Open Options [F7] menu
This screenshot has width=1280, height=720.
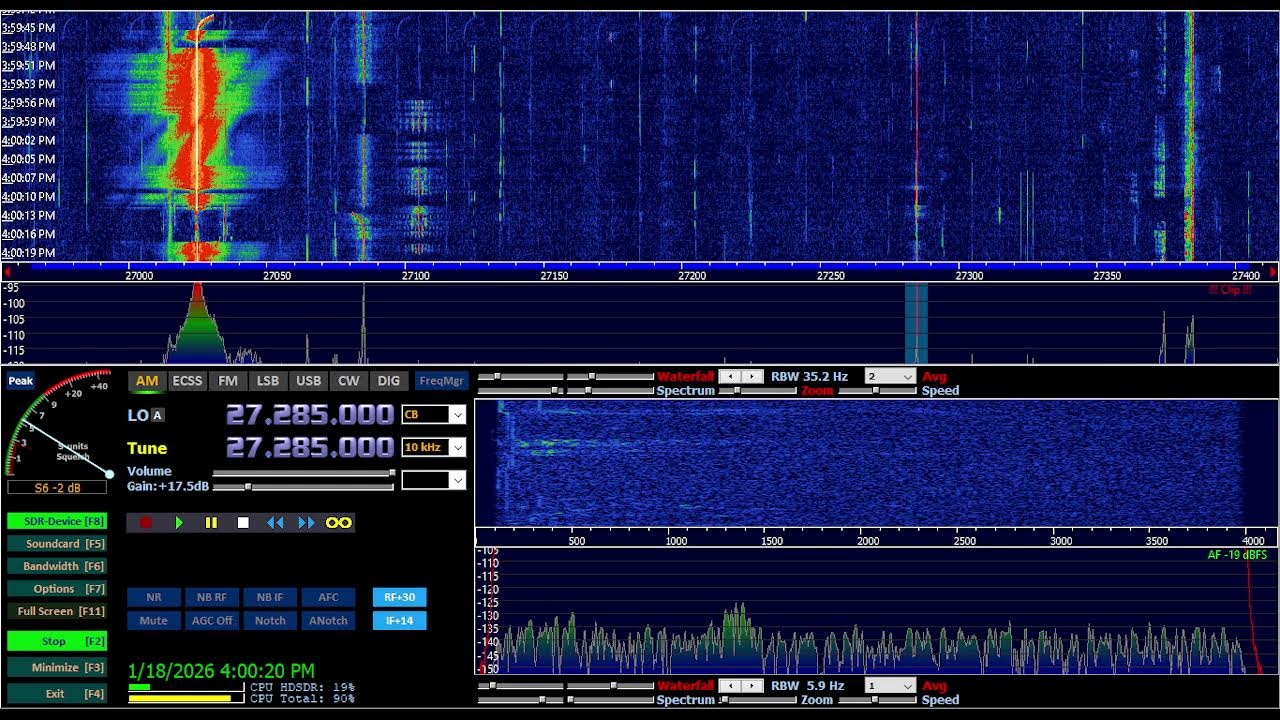pyautogui.click(x=57, y=589)
